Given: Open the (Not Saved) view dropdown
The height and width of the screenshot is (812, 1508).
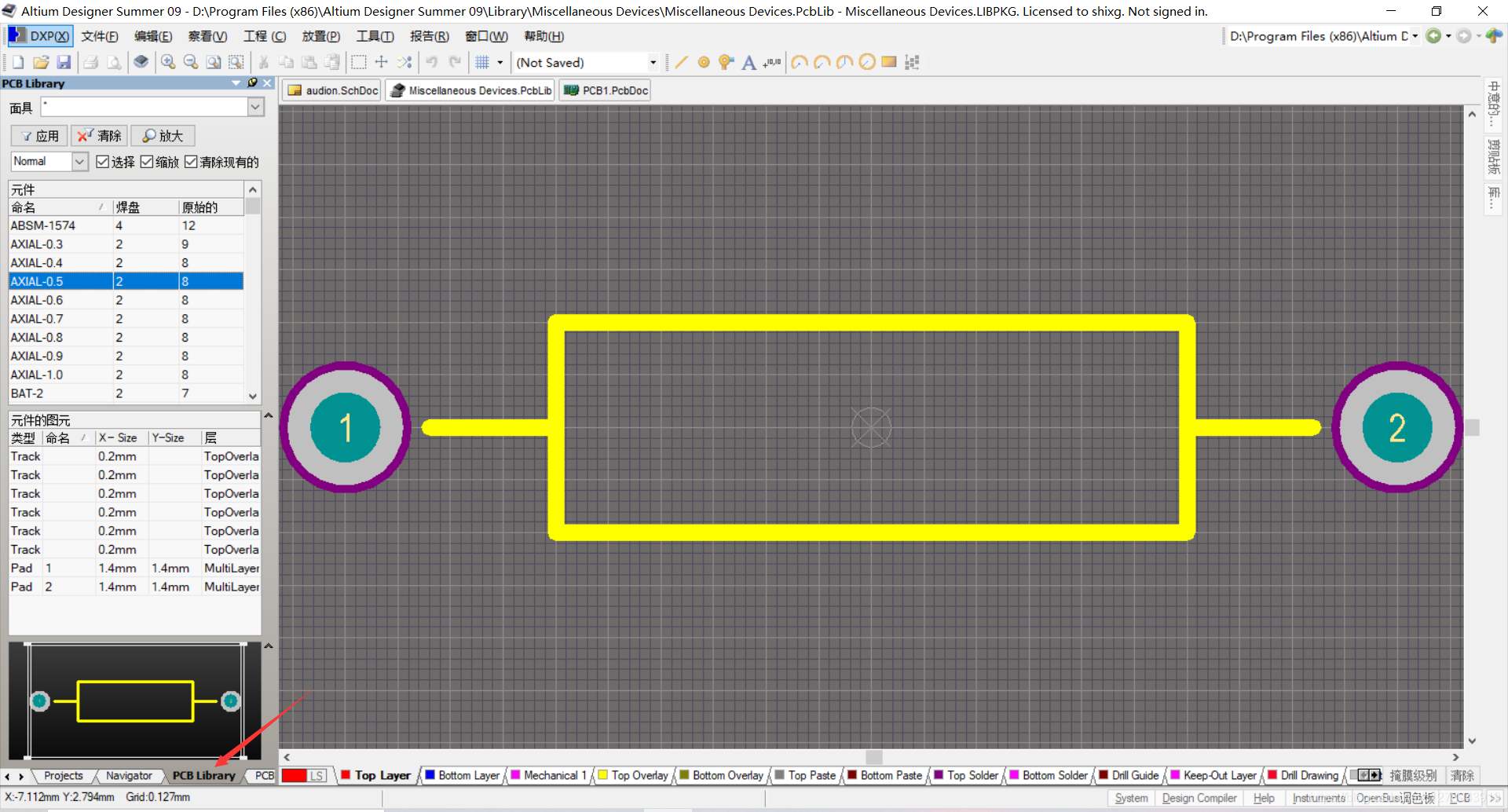Looking at the screenshot, I should [x=653, y=62].
